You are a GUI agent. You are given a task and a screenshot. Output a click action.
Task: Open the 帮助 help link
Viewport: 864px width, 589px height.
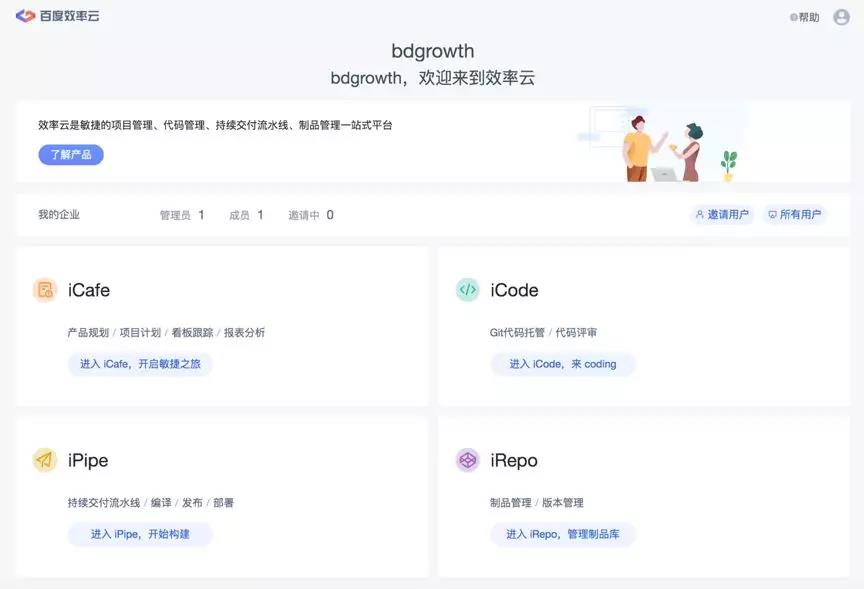pyautogui.click(x=804, y=18)
